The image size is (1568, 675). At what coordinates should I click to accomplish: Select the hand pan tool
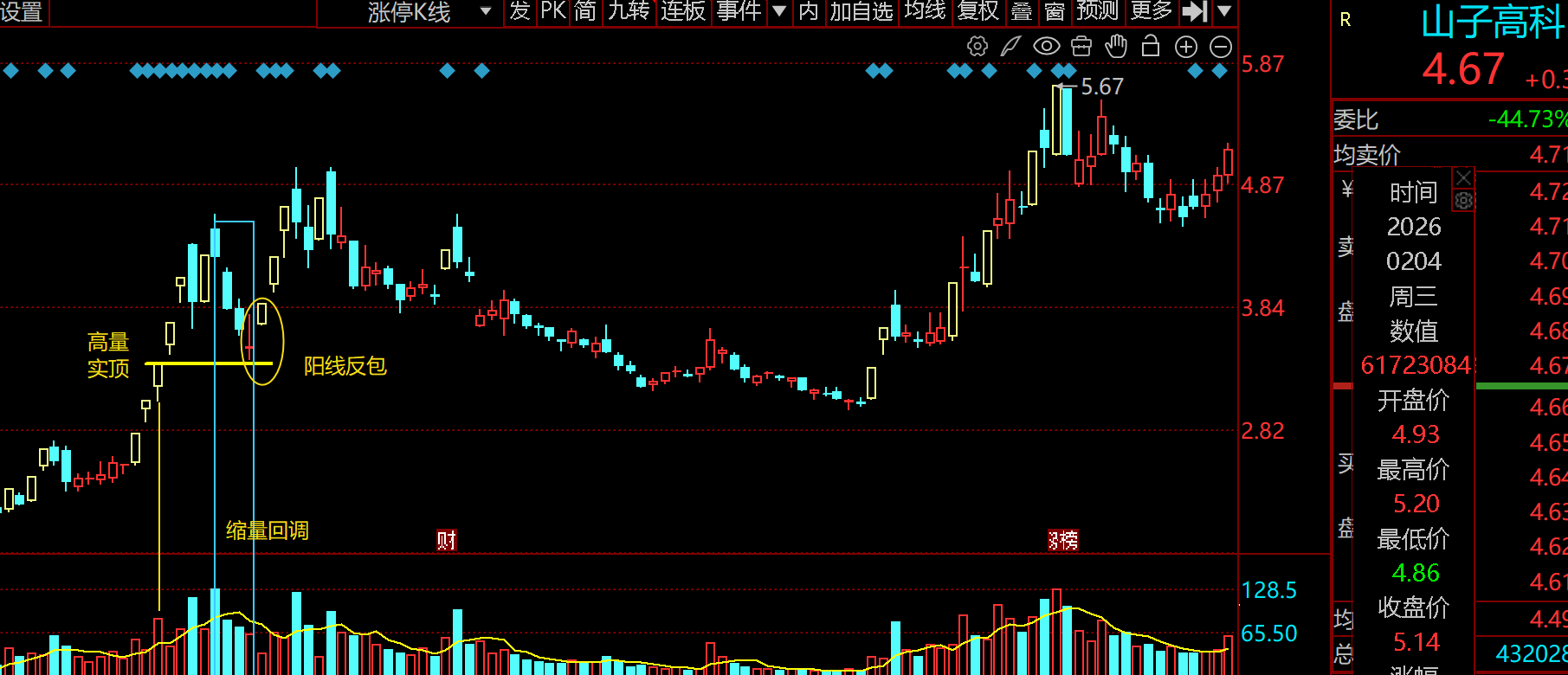(1116, 47)
